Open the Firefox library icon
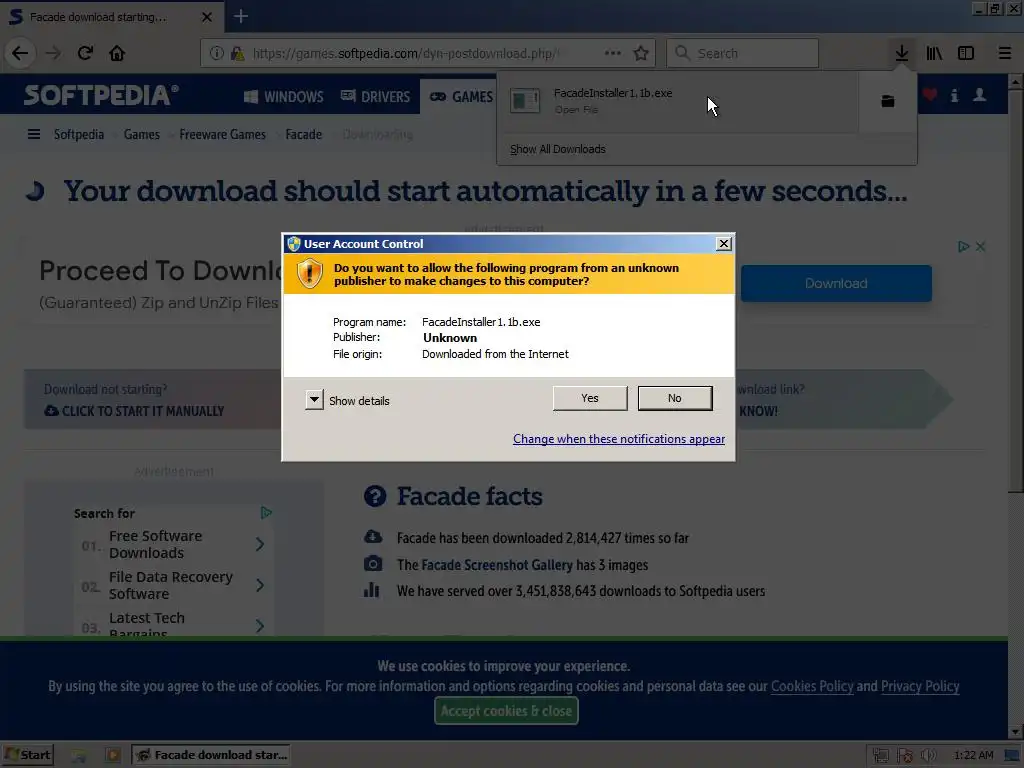The image size is (1024, 768). 934,53
